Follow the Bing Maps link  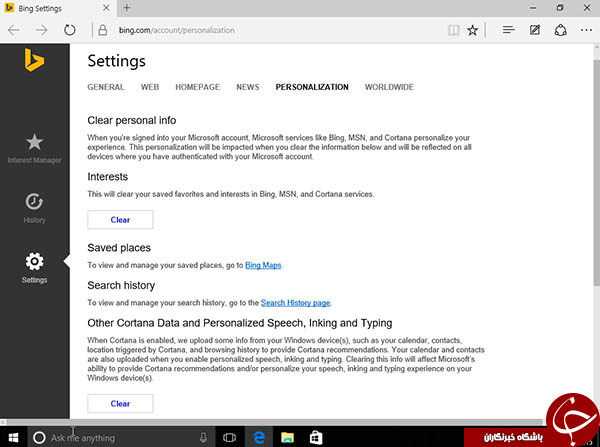(263, 265)
